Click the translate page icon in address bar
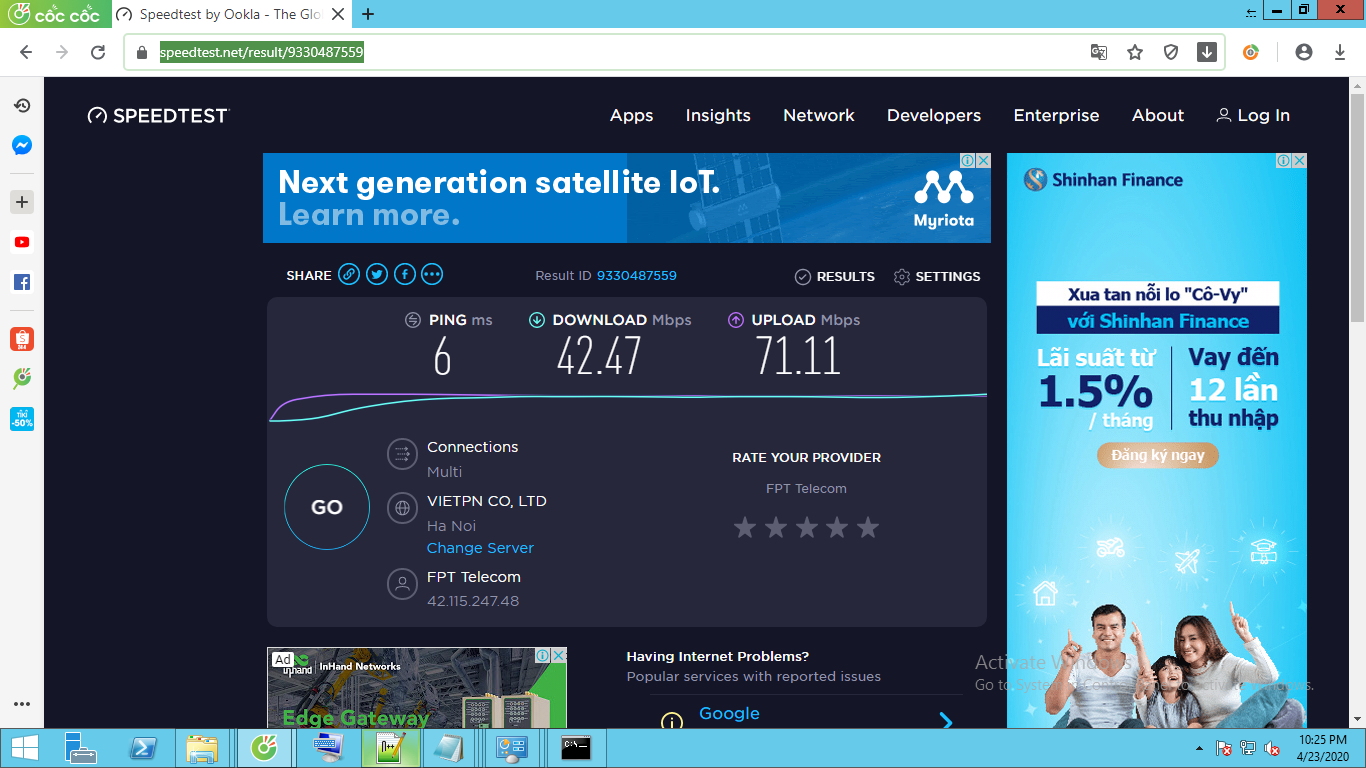 pos(1099,52)
